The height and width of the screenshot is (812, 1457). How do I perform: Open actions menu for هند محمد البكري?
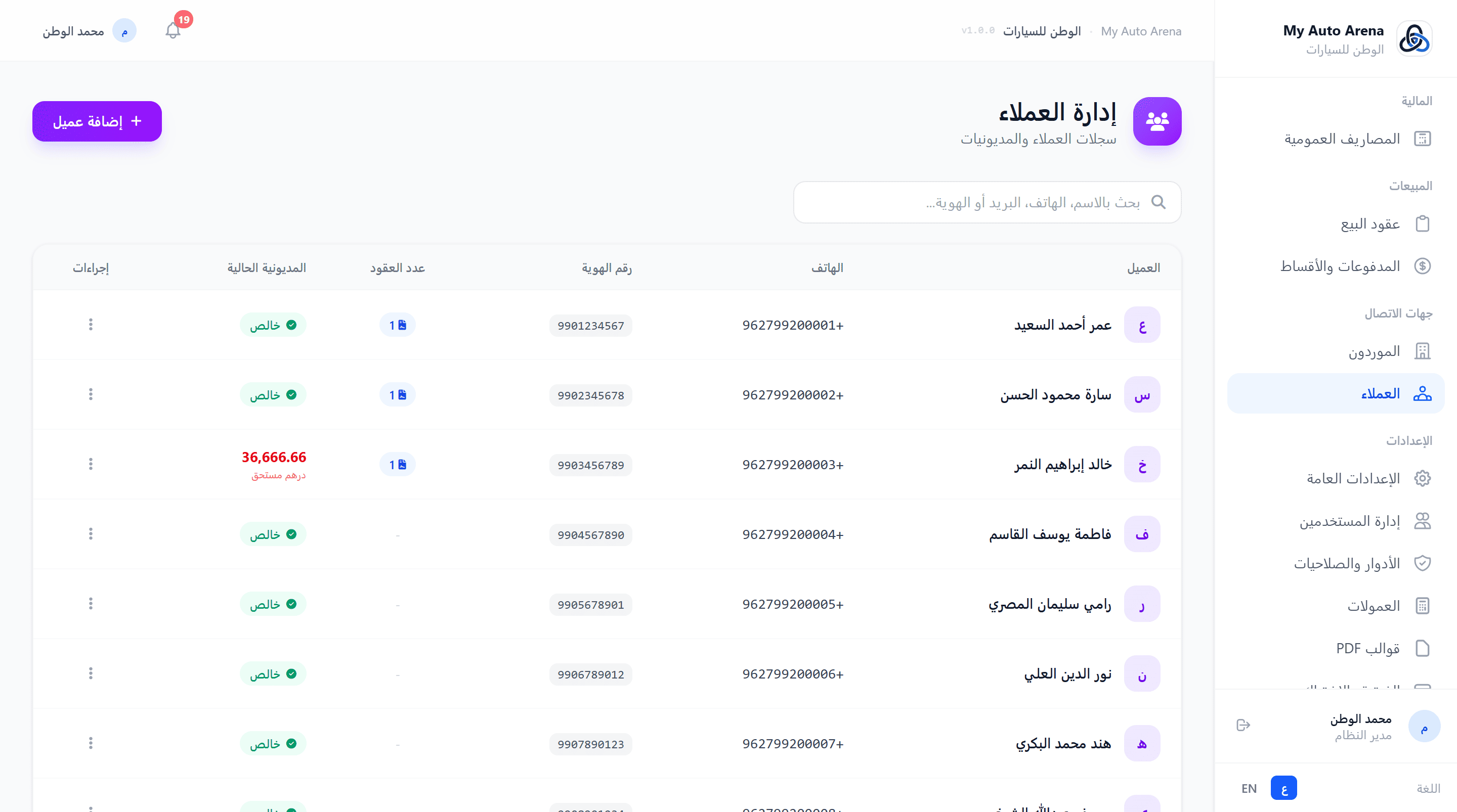click(91, 743)
